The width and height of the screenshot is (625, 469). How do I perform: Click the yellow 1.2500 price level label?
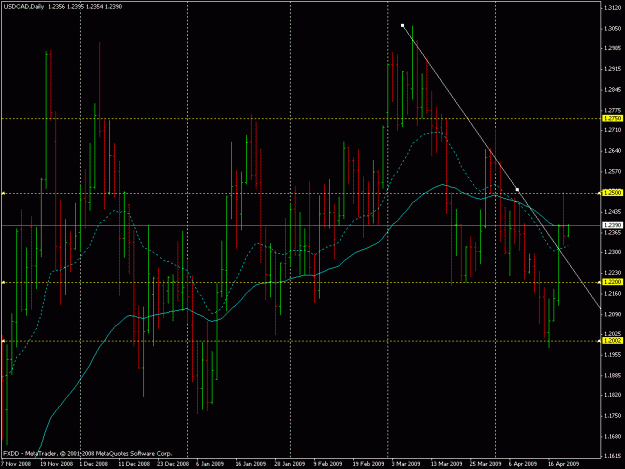[x=613, y=193]
